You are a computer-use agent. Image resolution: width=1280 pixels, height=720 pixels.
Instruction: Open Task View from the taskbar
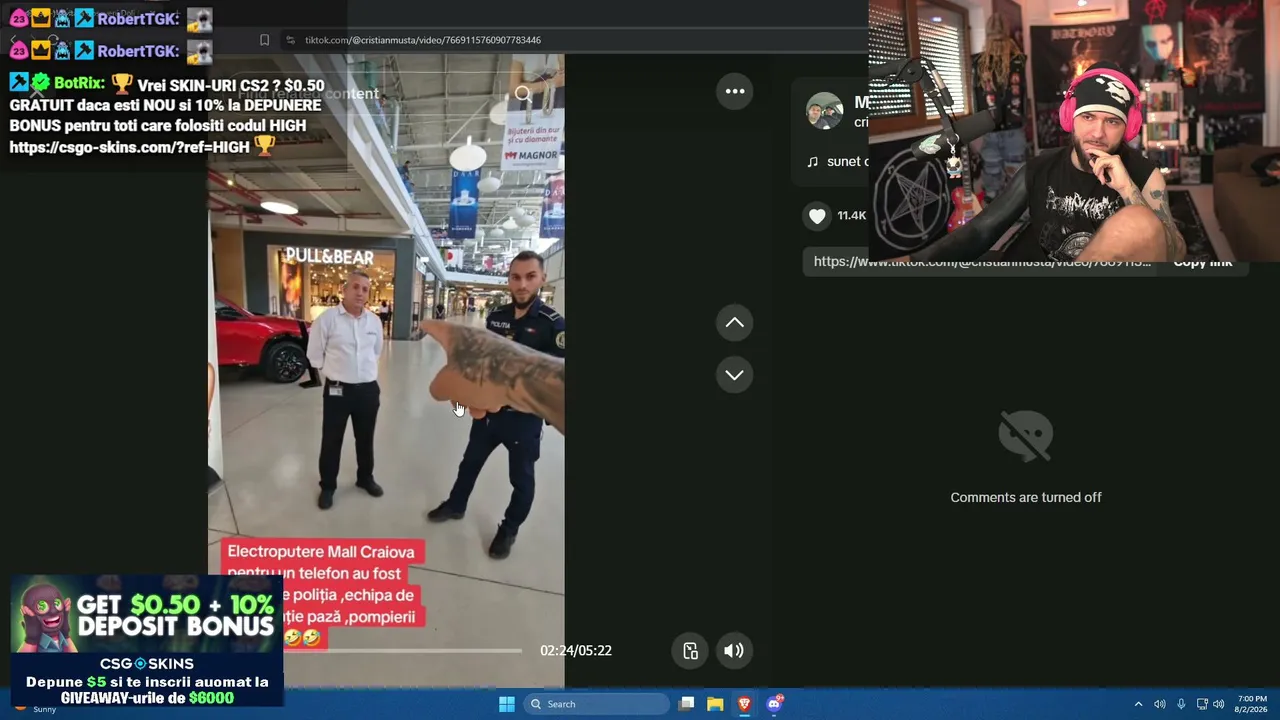686,704
